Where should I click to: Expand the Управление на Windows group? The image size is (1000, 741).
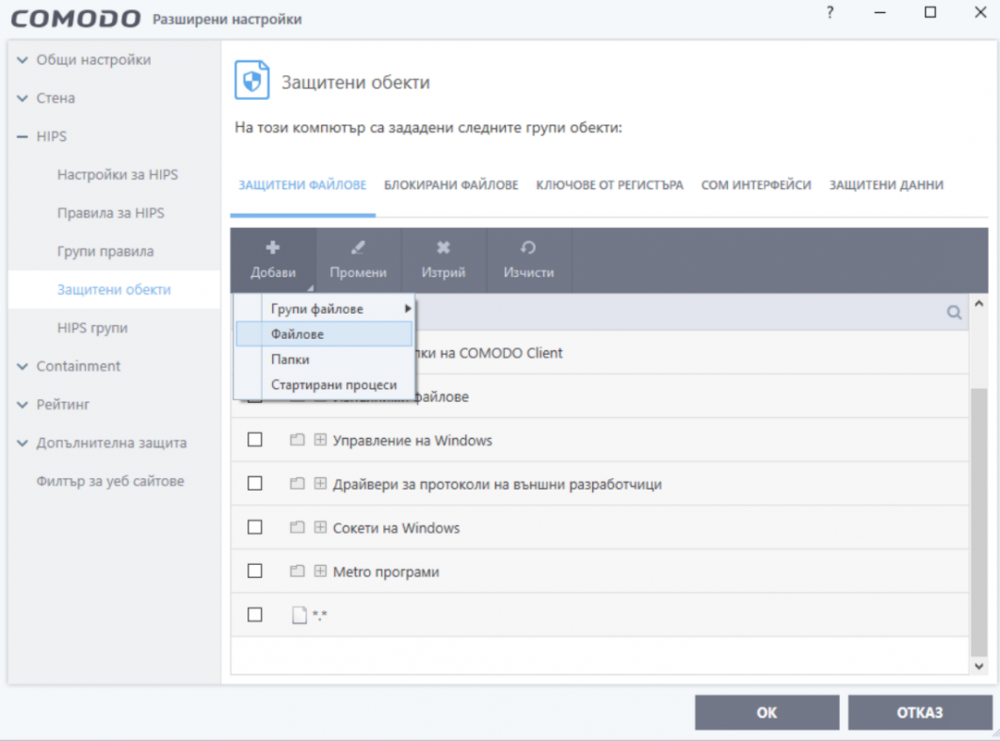coord(320,440)
